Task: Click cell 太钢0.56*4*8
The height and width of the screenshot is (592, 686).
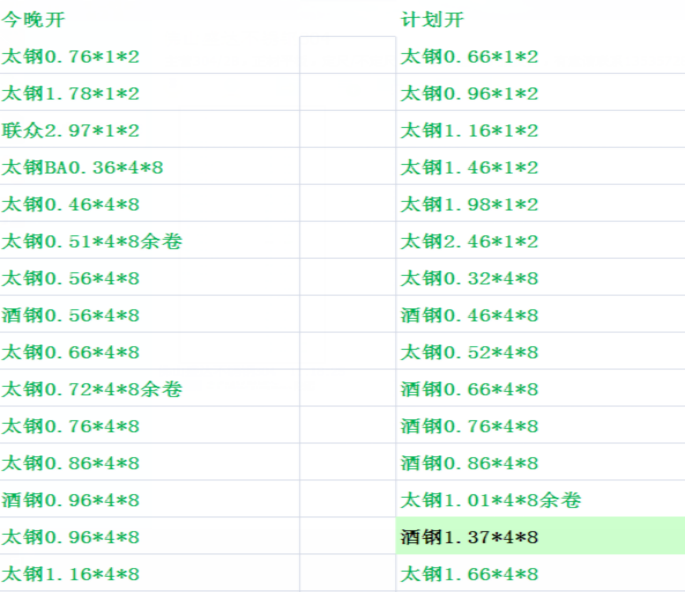Action: tap(150, 277)
